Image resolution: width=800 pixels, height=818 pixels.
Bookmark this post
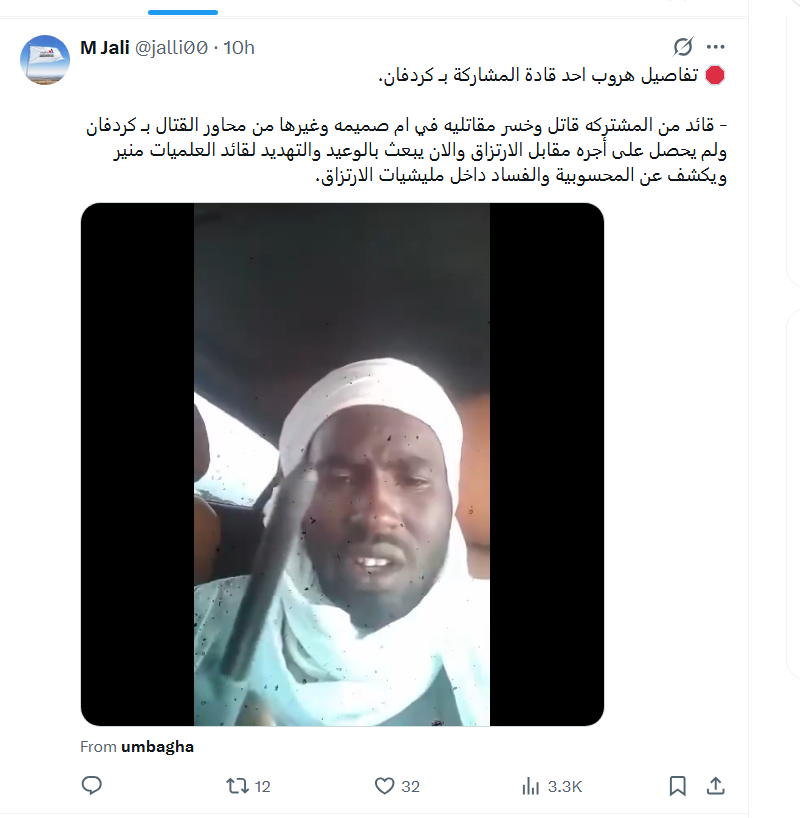[677, 786]
